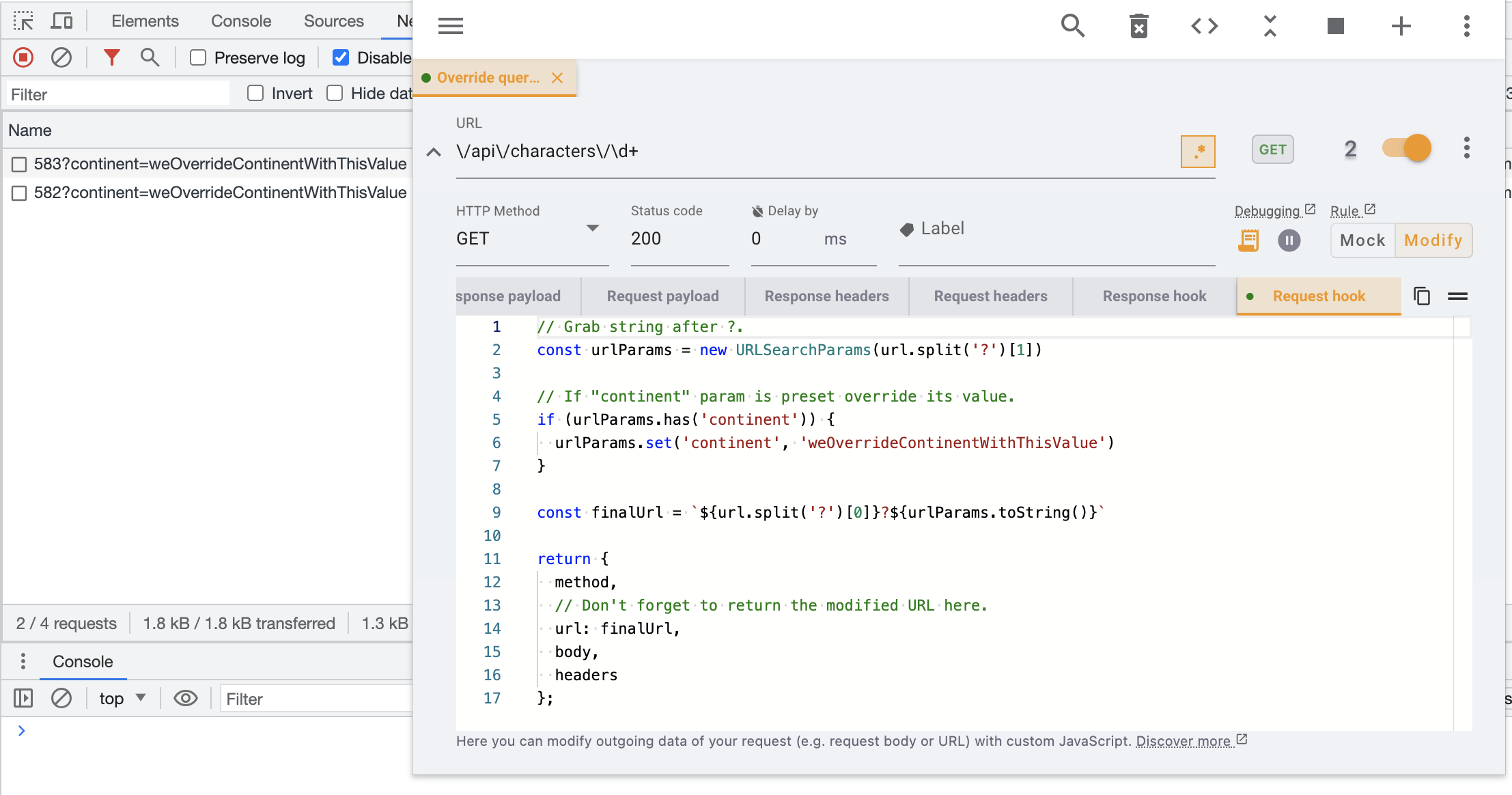
Task: Check the Invert filter checkbox
Action: 255,94
